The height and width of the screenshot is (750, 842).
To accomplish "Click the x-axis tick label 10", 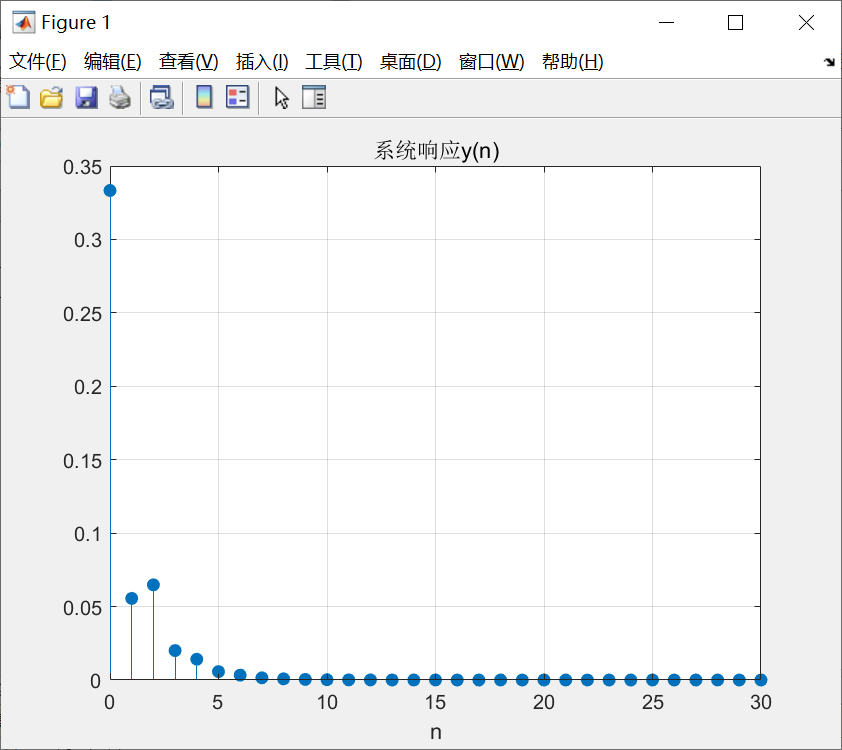I will tap(327, 702).
